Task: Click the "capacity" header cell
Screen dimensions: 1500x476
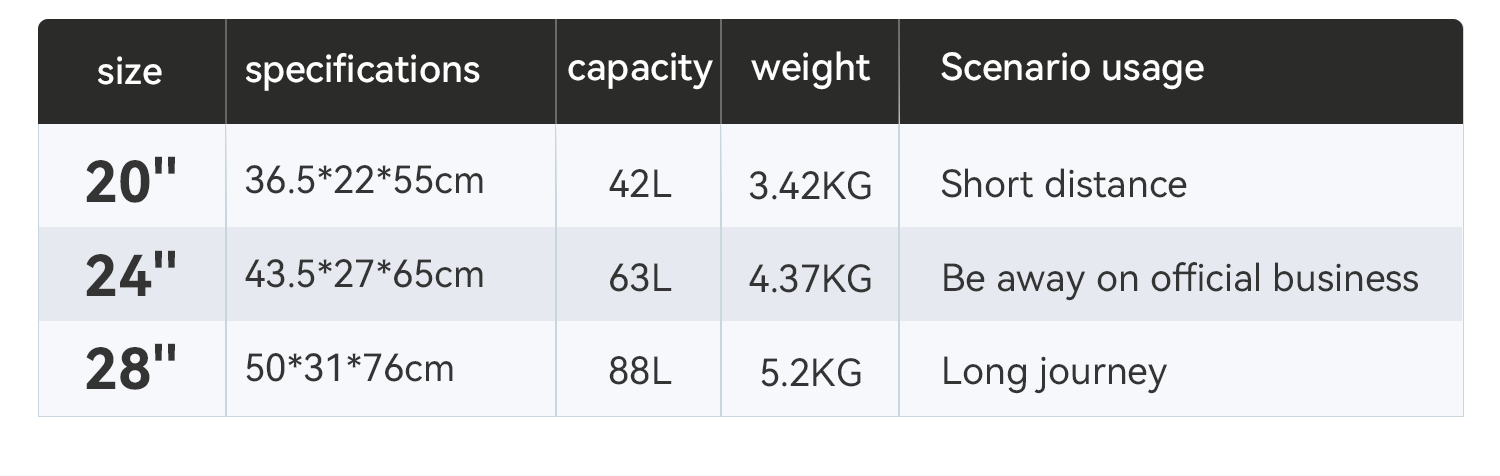Action: pos(639,69)
